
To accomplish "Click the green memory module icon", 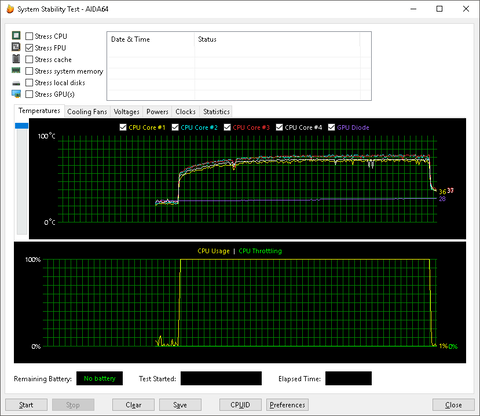I will point(16,70).
